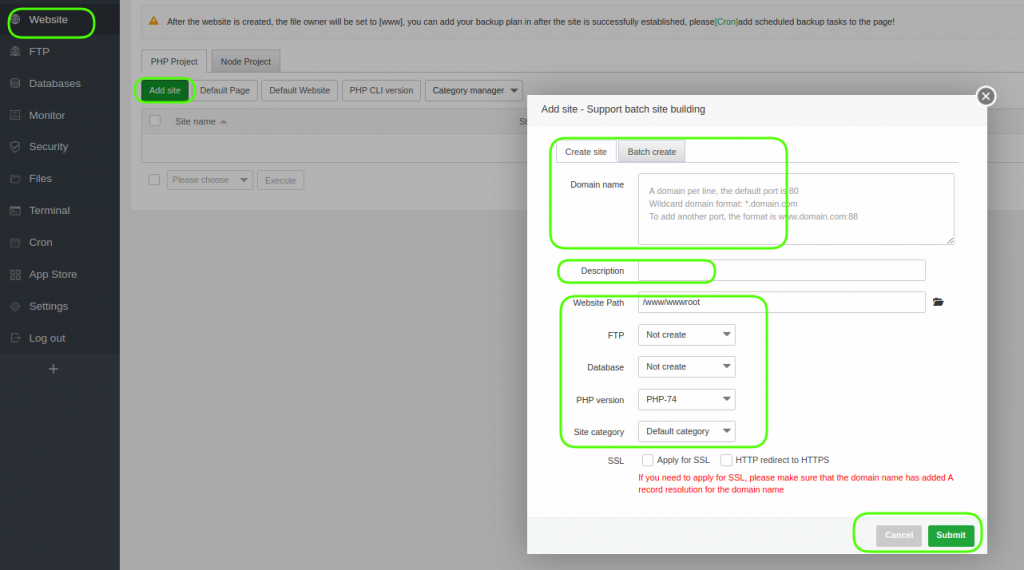The image size is (1024, 570).
Task: Browse folder icon beside Website Path
Action: click(x=938, y=302)
